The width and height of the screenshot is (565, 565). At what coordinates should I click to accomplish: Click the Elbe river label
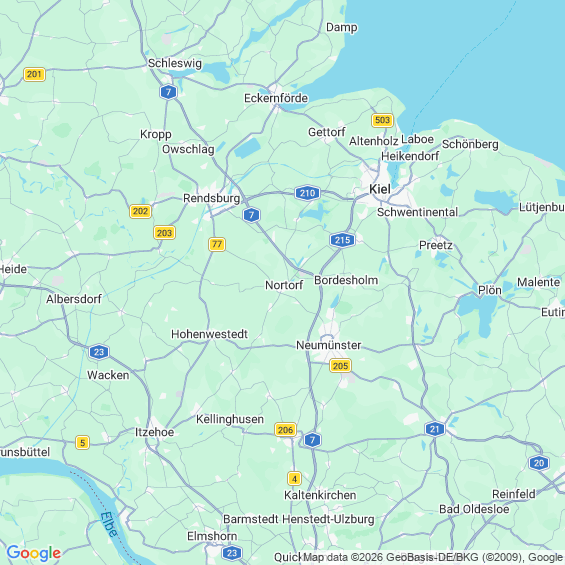coord(109,525)
